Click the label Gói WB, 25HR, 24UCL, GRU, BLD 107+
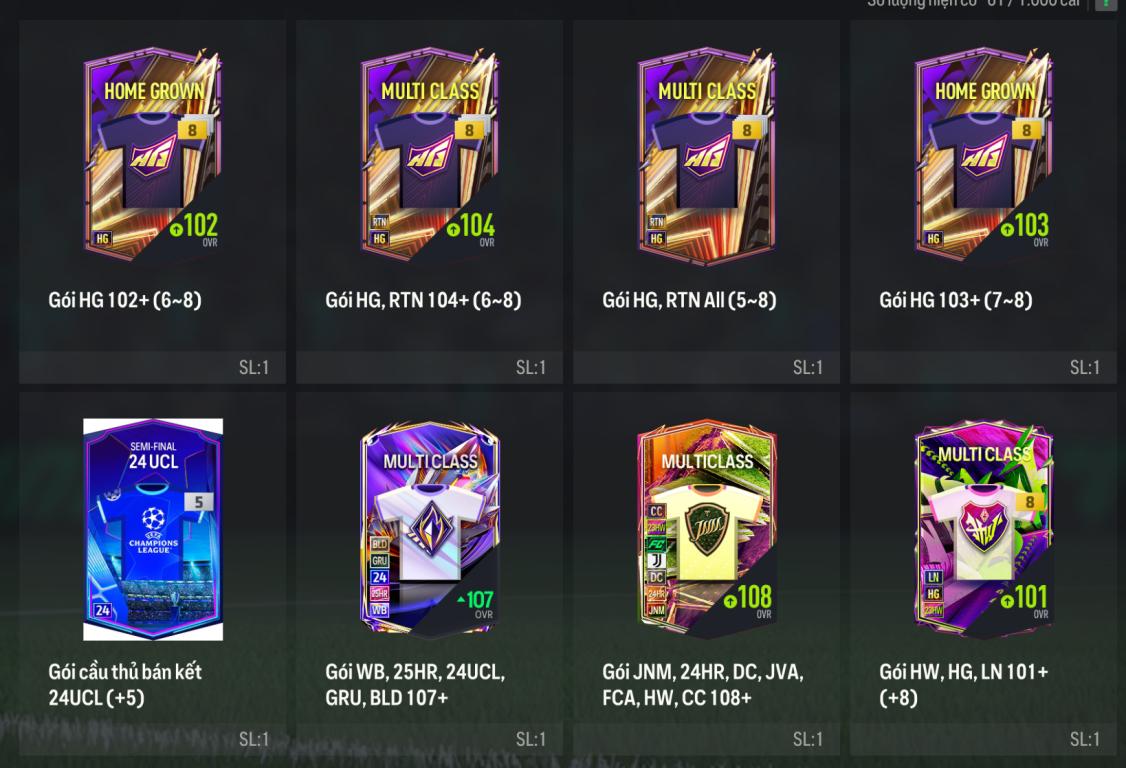The image size is (1126, 768). pyautogui.click(x=415, y=685)
